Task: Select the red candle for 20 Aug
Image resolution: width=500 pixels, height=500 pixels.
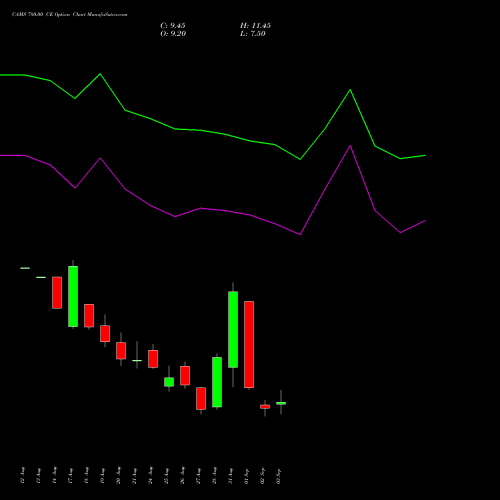Action: point(121,350)
